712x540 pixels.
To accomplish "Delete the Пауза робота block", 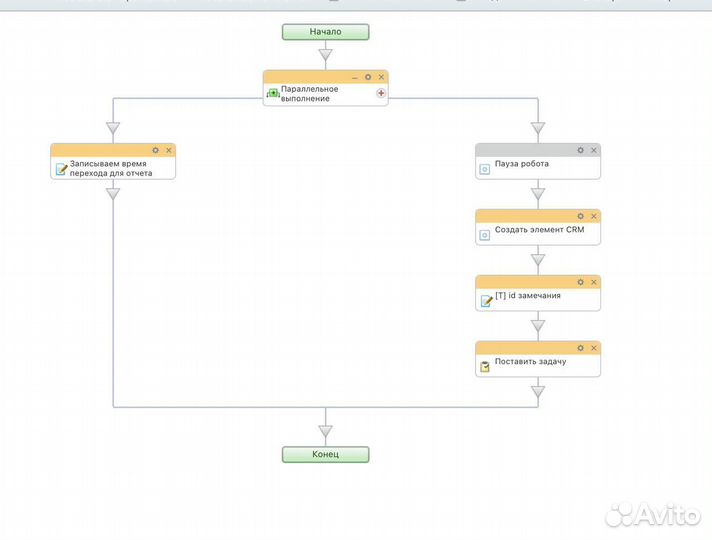I will pos(593,150).
